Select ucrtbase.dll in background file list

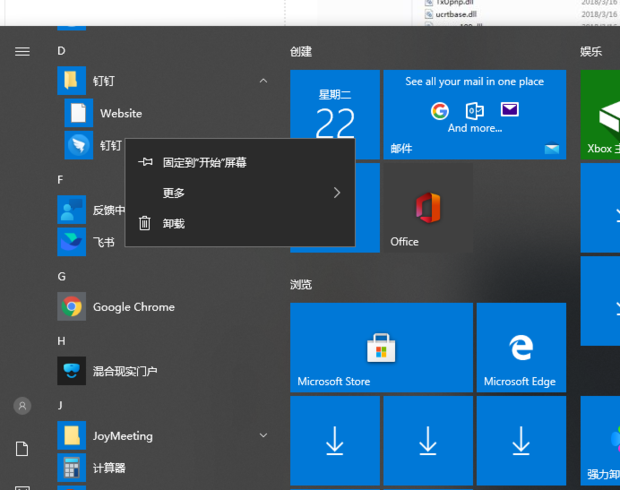click(456, 14)
